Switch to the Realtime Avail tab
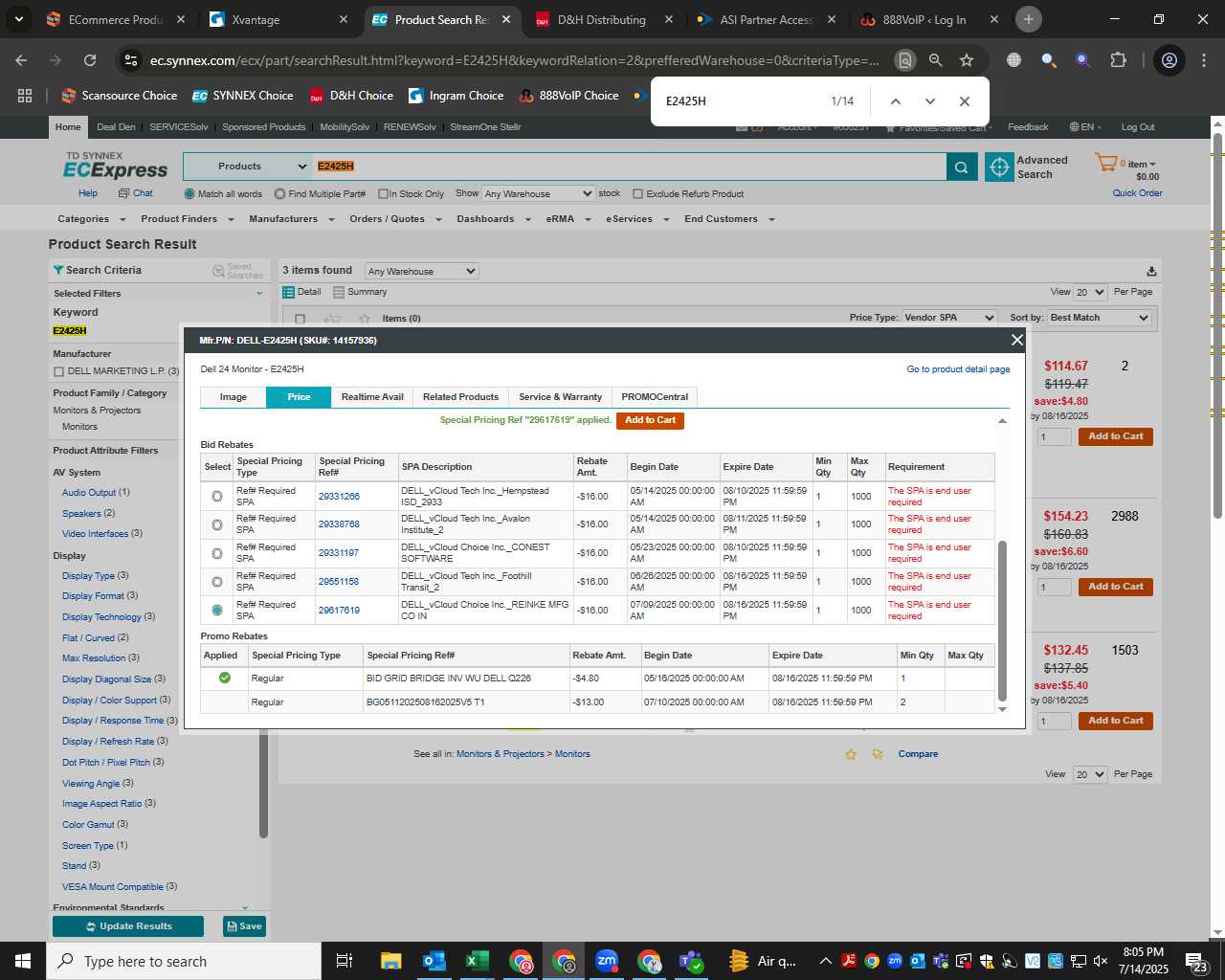The image size is (1225, 980). click(x=372, y=397)
